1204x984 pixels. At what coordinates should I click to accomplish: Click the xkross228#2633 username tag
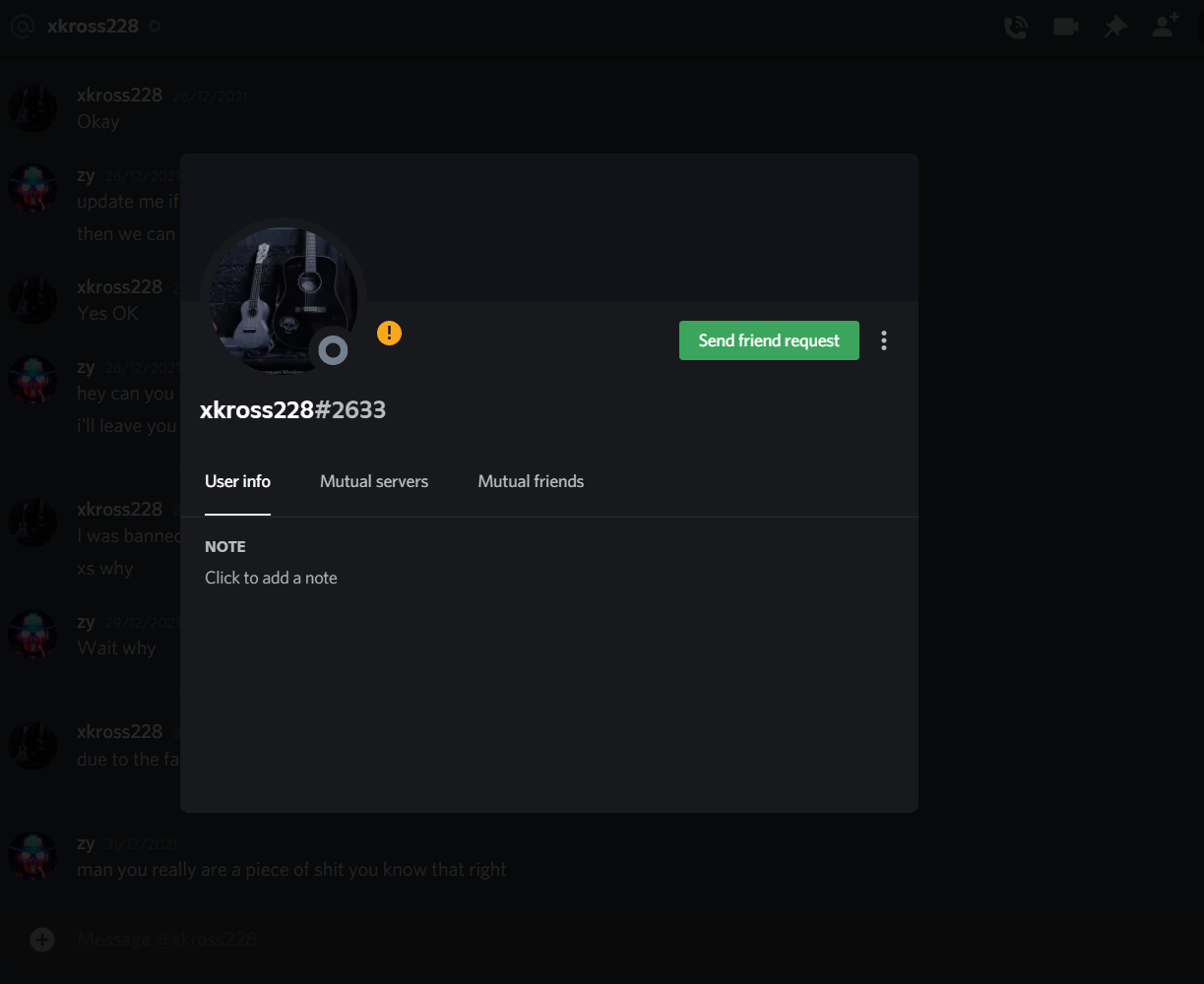point(292,410)
